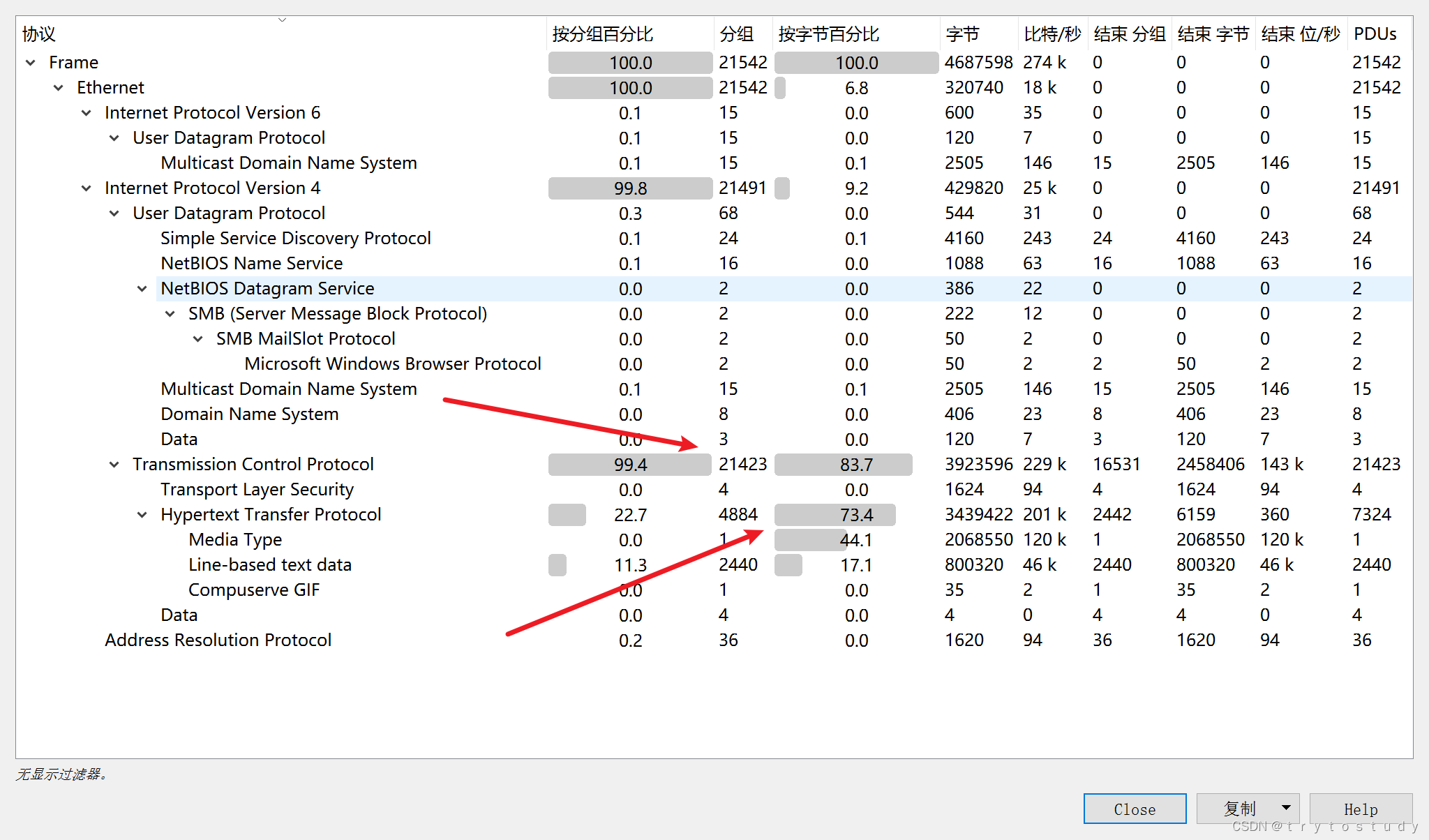Select Address Resolution Protocol row
Viewport: 1429px width, 840px height.
[218, 640]
